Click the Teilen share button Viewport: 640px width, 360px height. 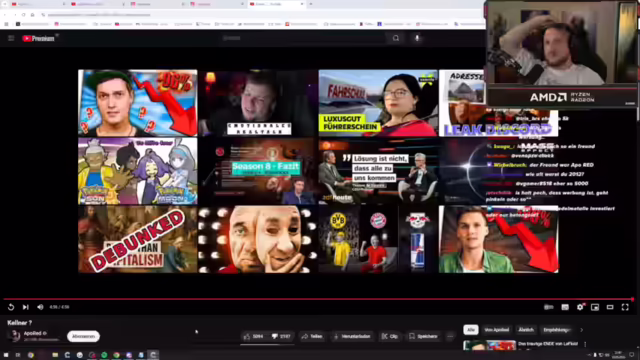pos(312,336)
